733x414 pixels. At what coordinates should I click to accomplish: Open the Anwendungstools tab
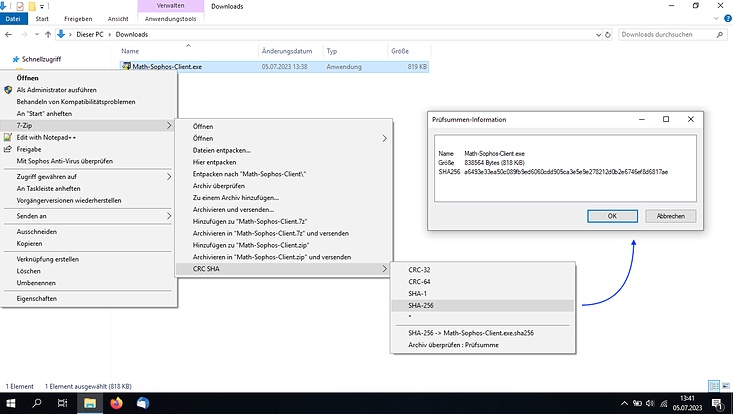[x=171, y=19]
